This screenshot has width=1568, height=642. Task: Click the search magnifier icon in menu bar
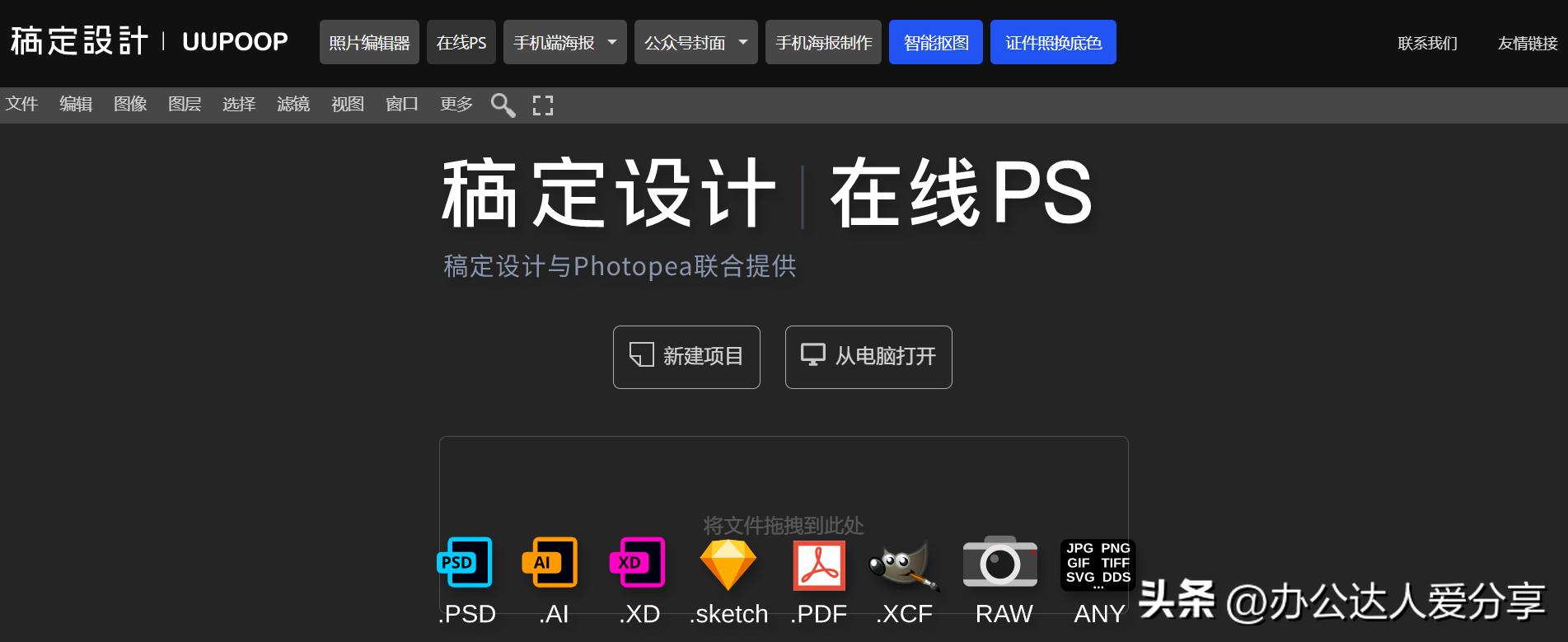(x=503, y=105)
